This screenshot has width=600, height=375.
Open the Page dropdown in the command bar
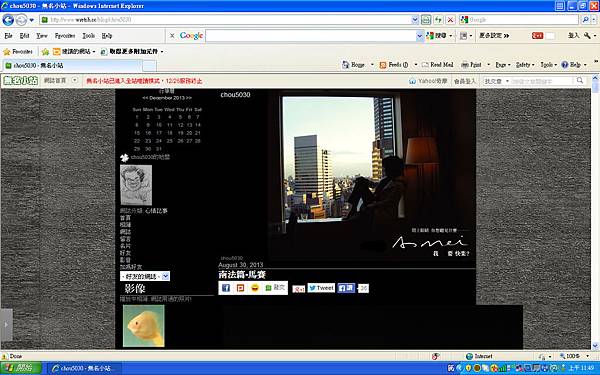tap(502, 65)
